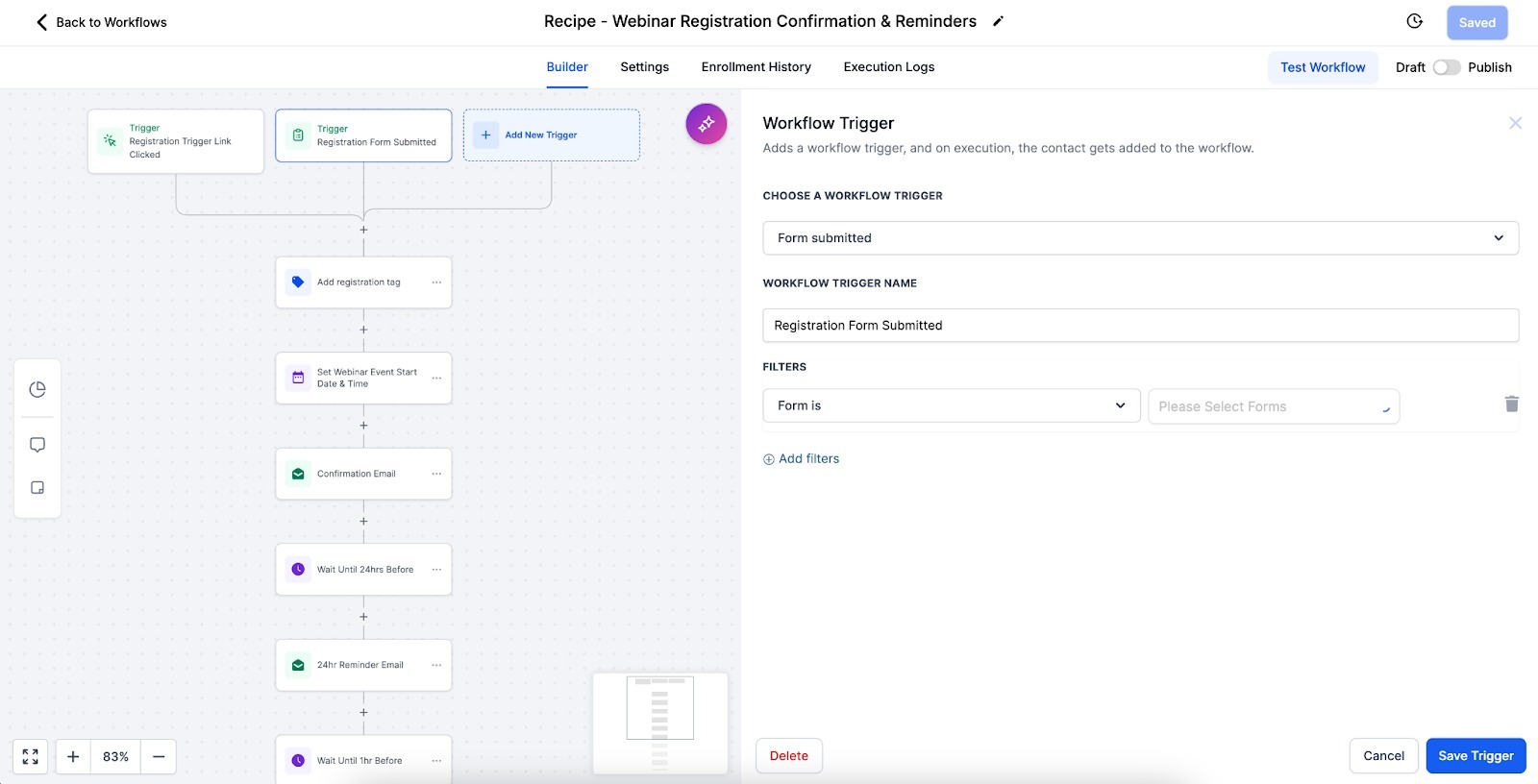The image size is (1538, 784).
Task: Click the Save Trigger button
Action: 1476,756
